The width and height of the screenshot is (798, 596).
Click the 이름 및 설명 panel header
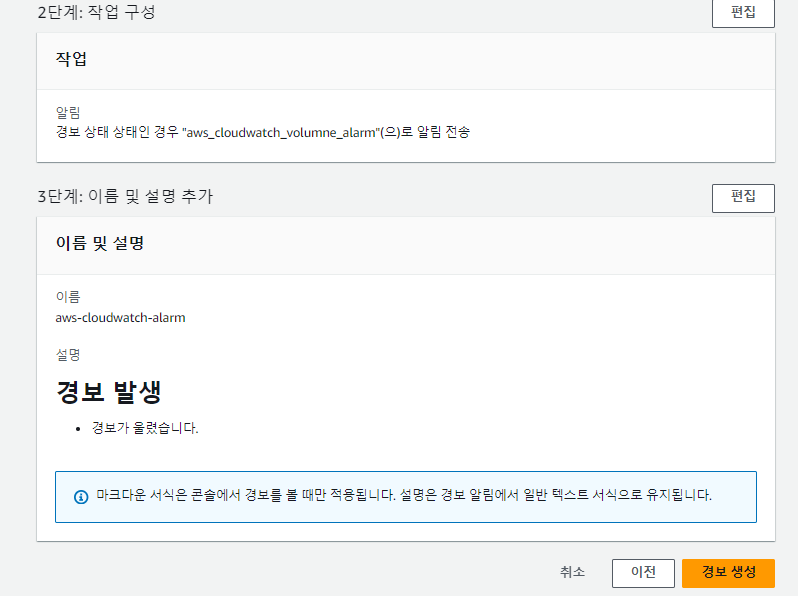coord(100,243)
